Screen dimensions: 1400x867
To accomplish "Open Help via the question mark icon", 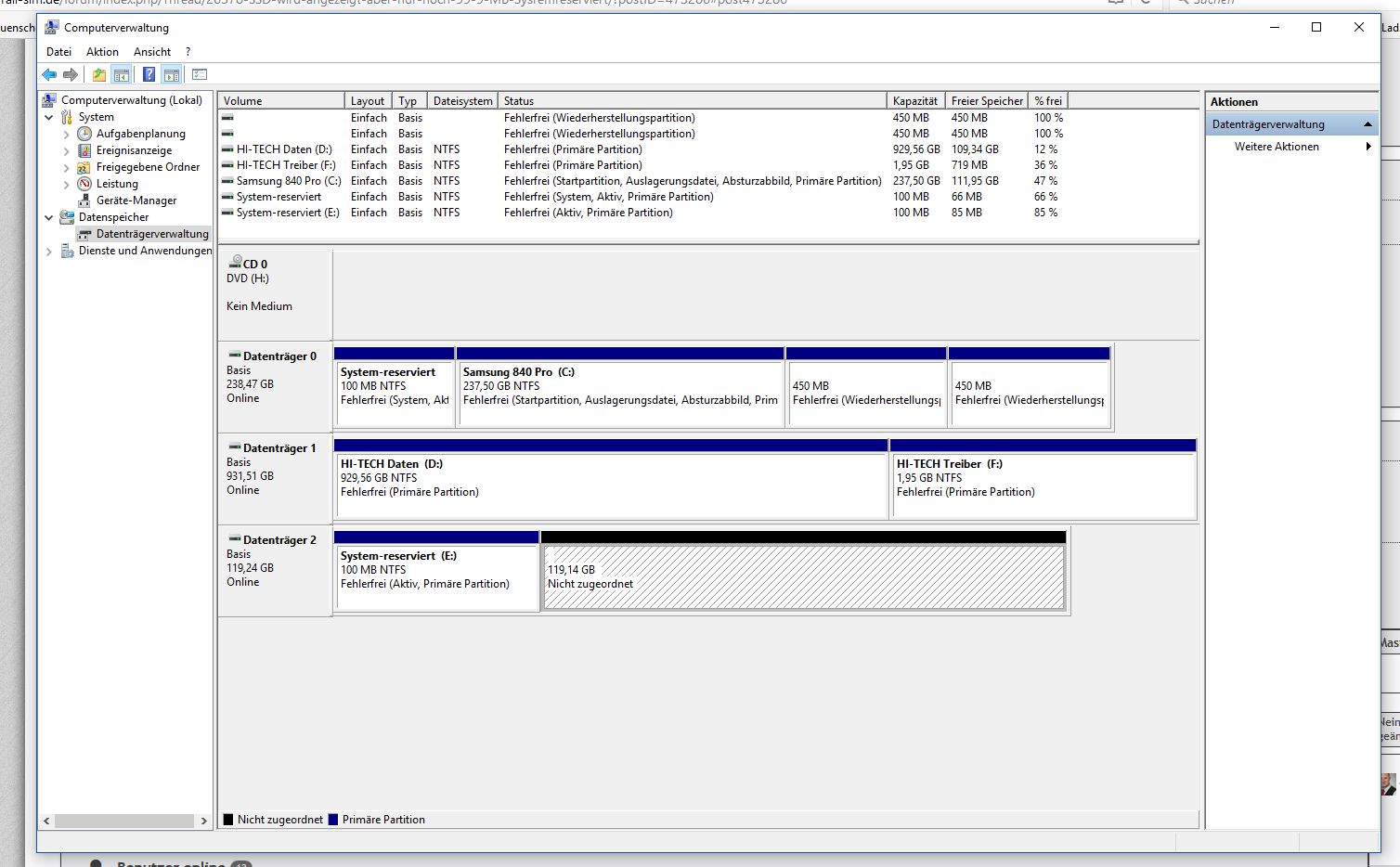I will point(149,75).
